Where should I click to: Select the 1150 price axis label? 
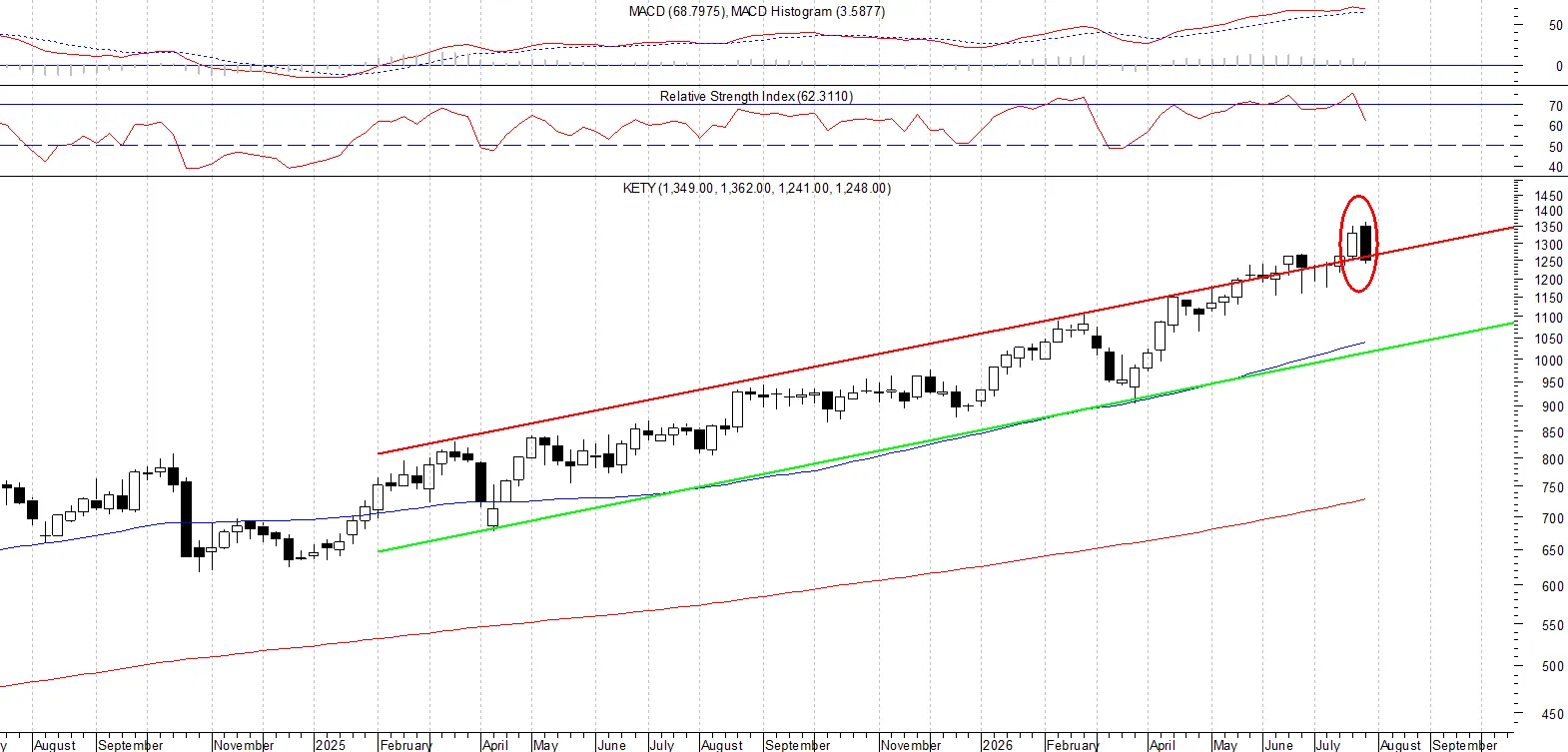1549,299
